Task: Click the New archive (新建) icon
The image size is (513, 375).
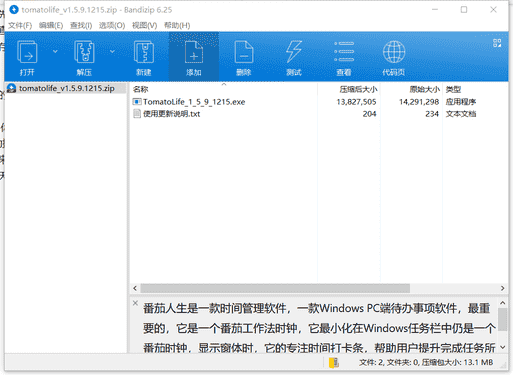Action: coord(144,52)
